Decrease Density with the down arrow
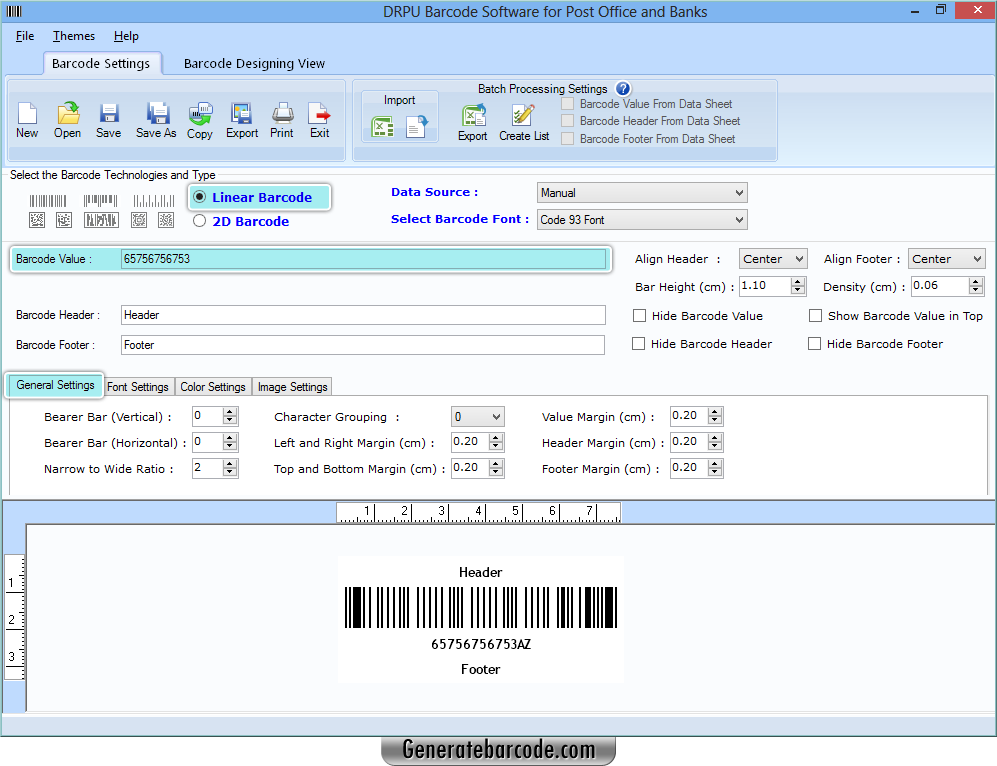Screen dimensions: 997x766 (x=976, y=291)
